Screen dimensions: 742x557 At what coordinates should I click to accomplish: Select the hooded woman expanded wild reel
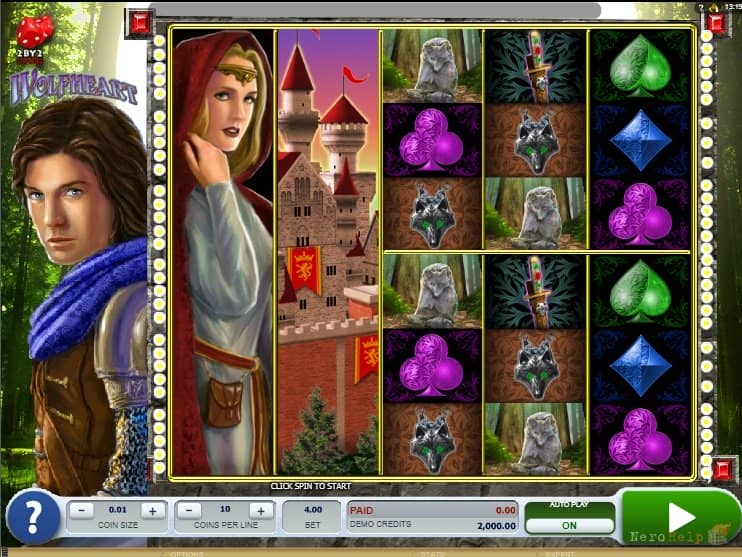pyautogui.click(x=223, y=252)
